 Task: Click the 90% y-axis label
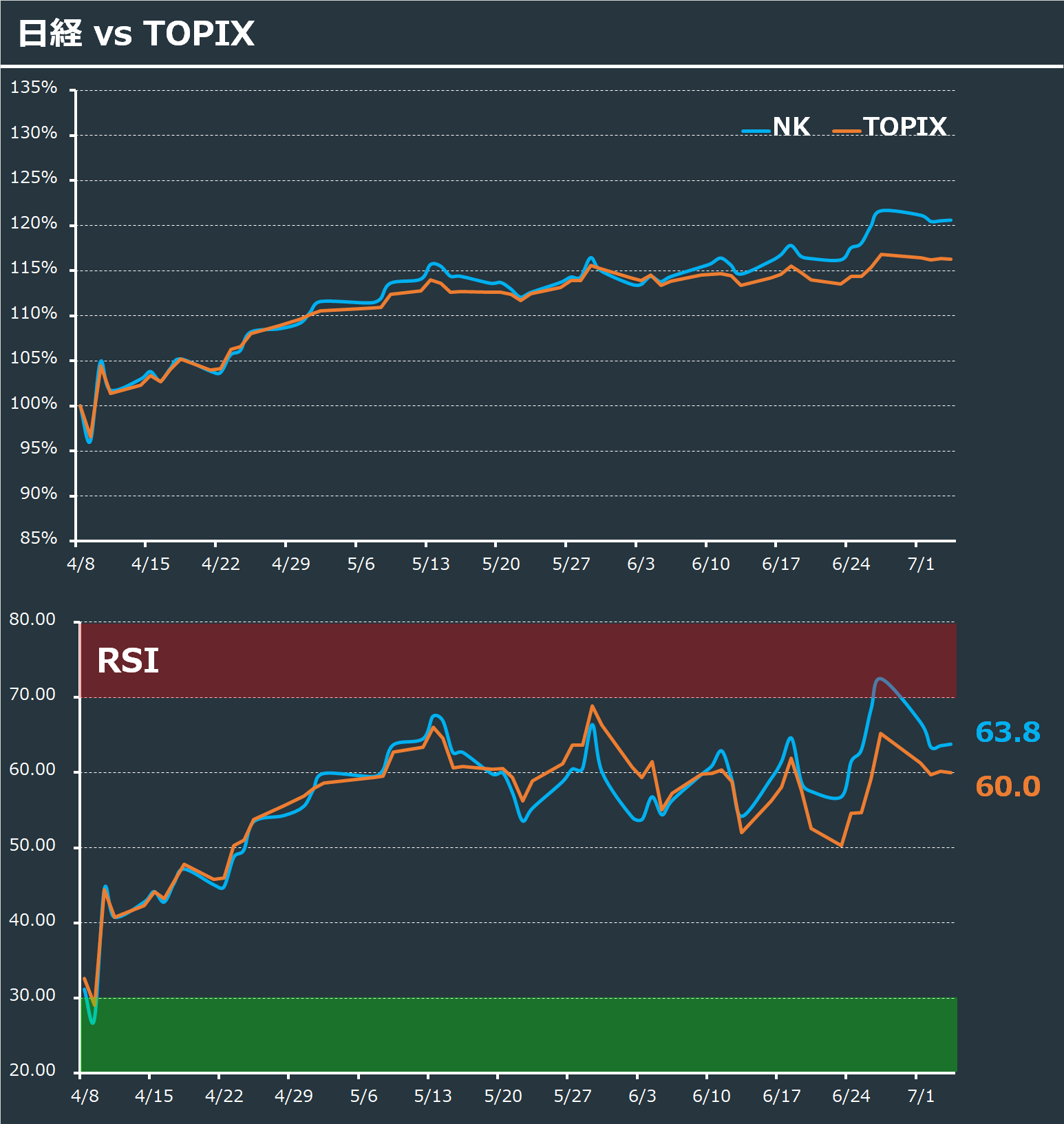39,494
